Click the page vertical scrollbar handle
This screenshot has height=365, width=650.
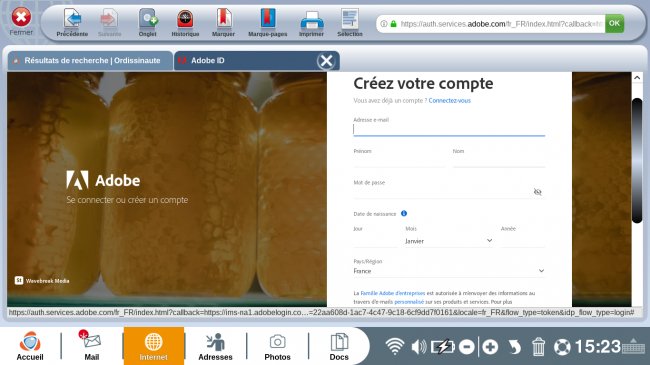[x=637, y=161]
